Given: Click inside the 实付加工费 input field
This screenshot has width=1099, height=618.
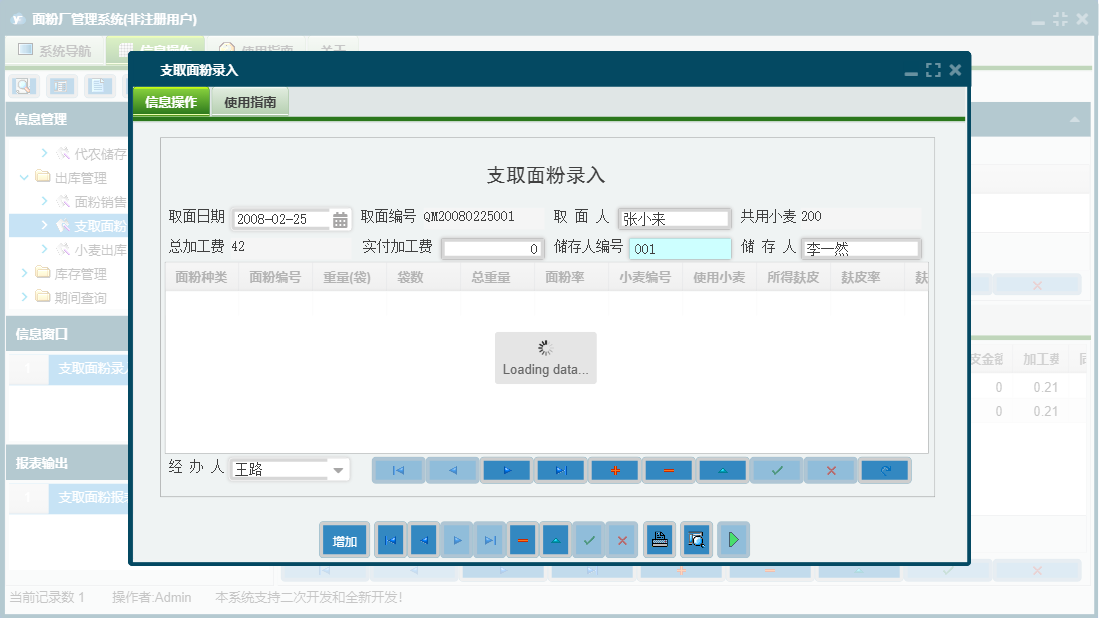Looking at the screenshot, I should [x=493, y=248].
